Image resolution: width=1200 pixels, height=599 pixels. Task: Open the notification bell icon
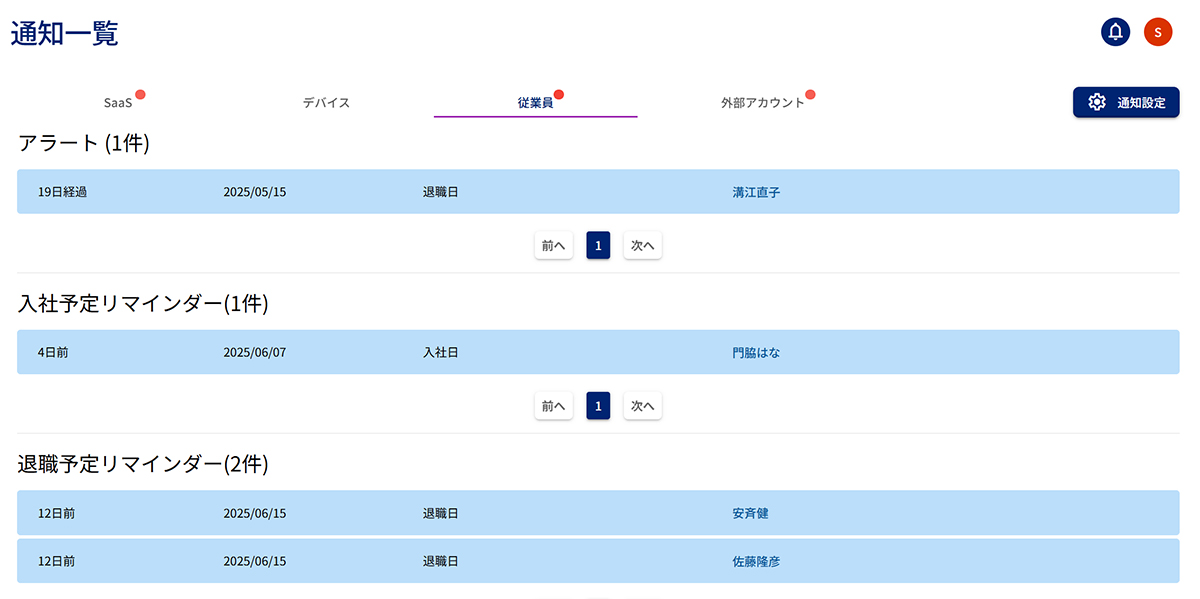[1115, 32]
